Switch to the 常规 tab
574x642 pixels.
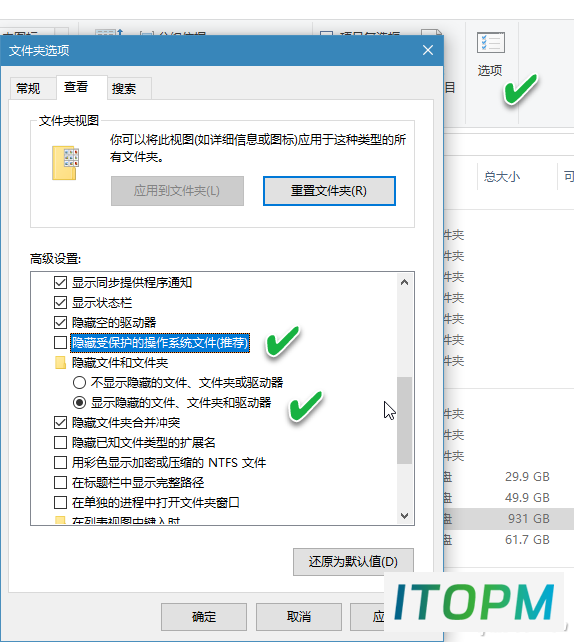(29, 88)
